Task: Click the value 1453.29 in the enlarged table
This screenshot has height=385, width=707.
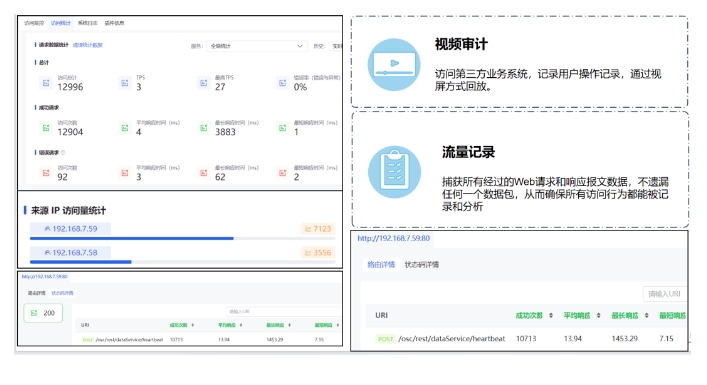Action: coord(624,339)
